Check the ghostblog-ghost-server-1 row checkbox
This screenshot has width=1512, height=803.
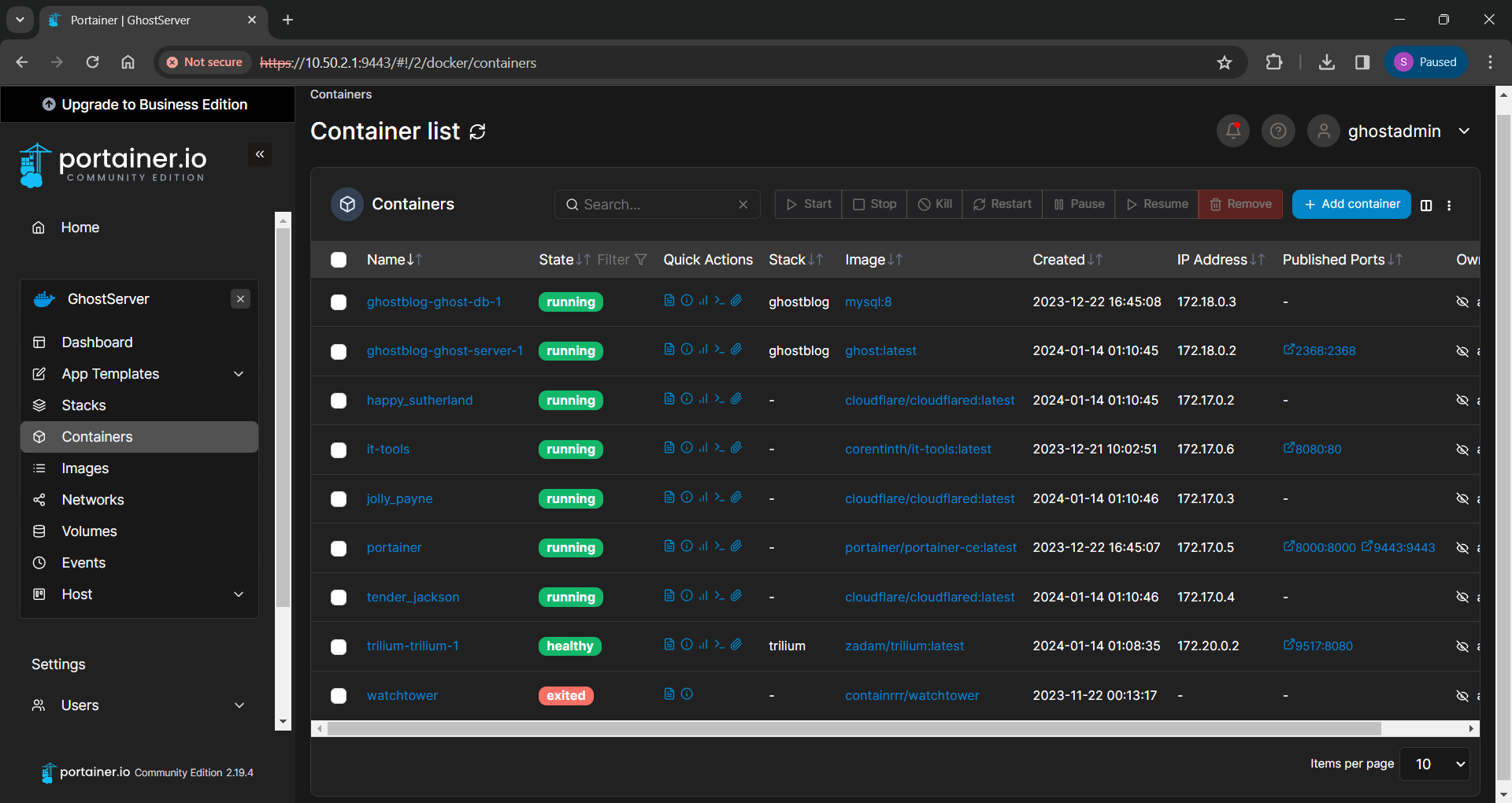(x=339, y=351)
